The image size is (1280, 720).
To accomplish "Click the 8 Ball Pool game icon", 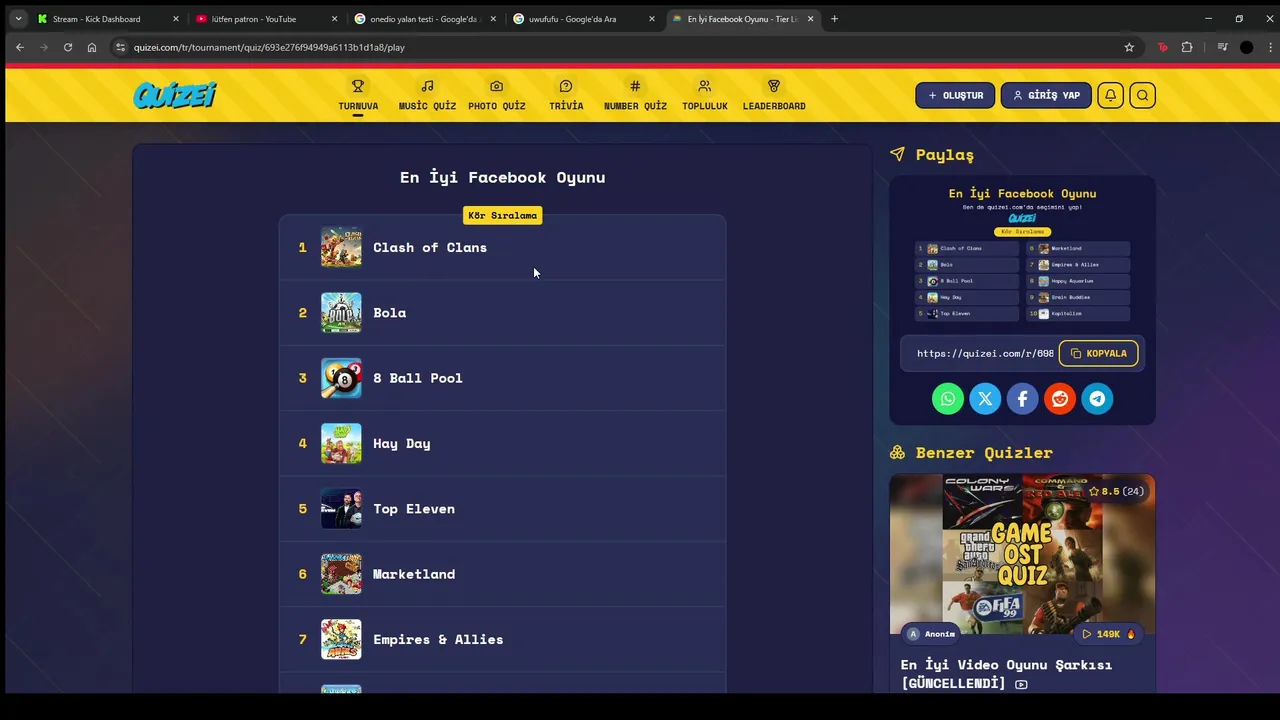I will click(341, 378).
